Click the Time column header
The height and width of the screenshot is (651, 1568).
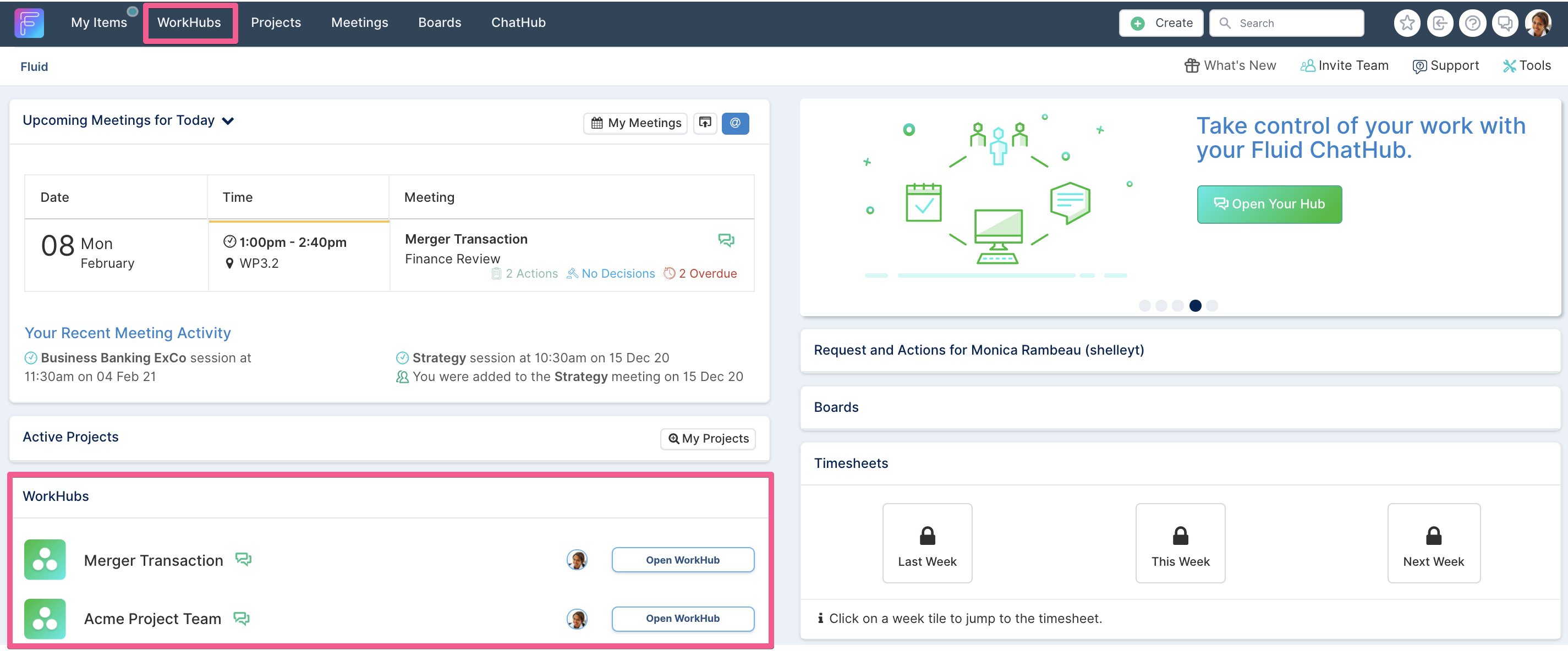[x=298, y=197]
